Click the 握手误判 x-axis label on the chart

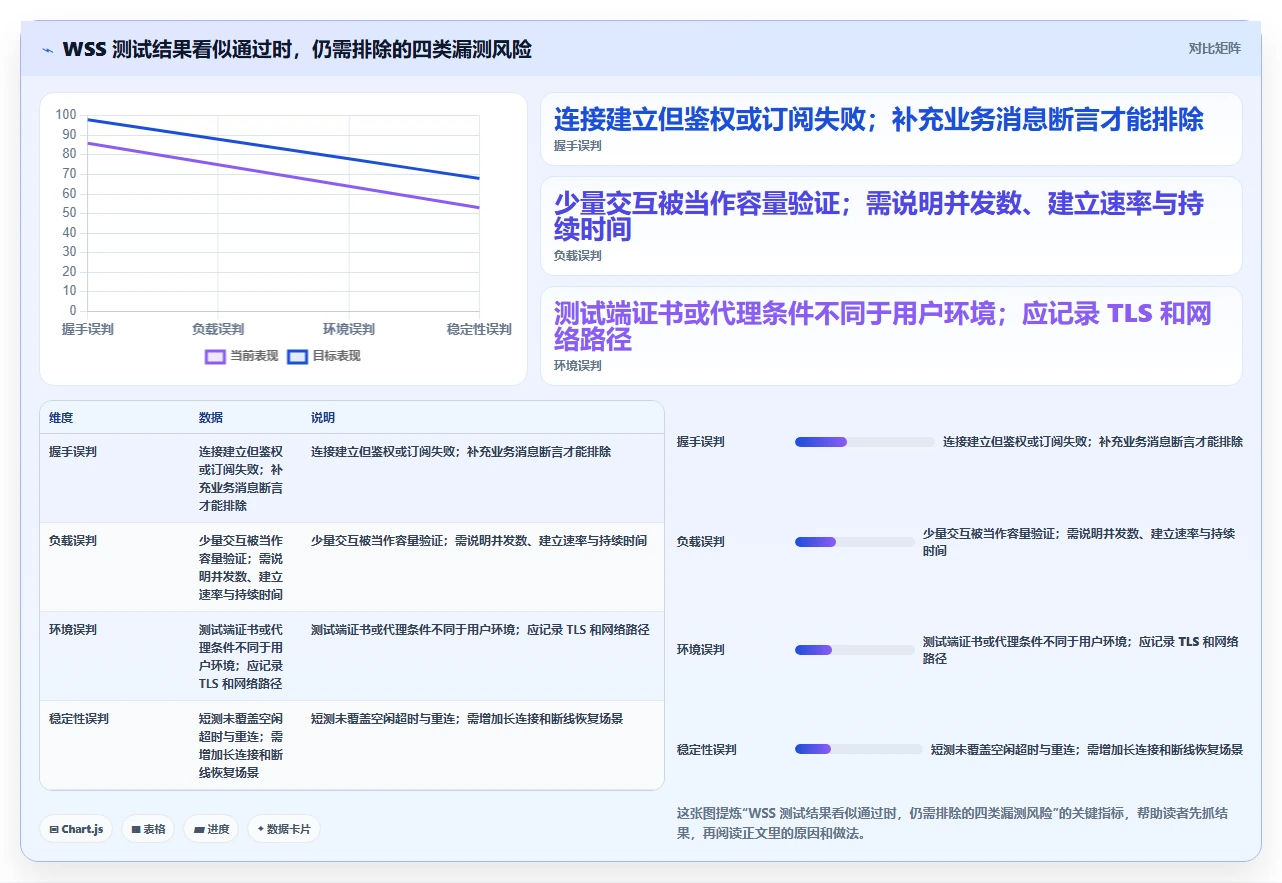click(88, 329)
